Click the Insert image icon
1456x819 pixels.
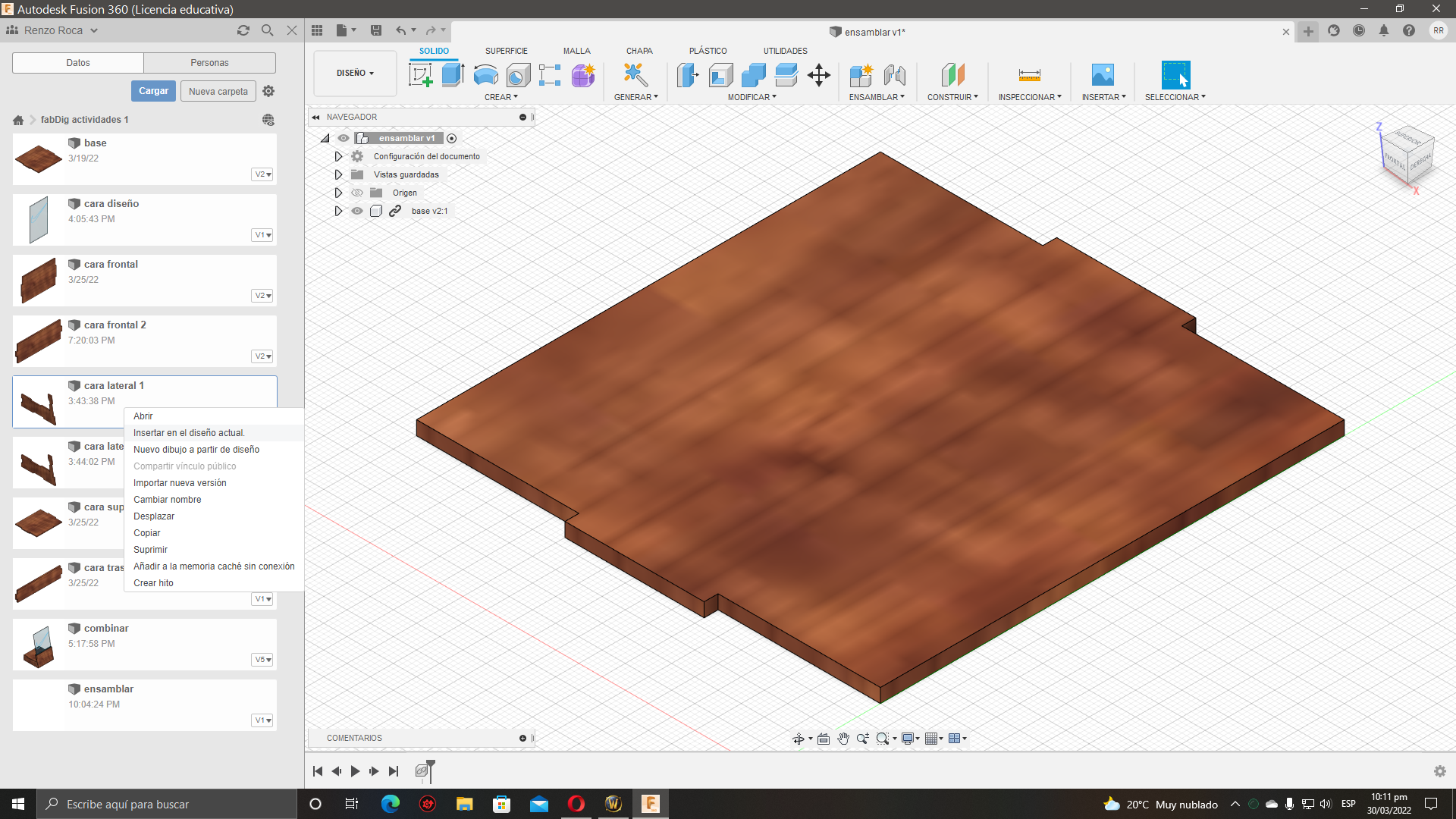[x=1103, y=75]
